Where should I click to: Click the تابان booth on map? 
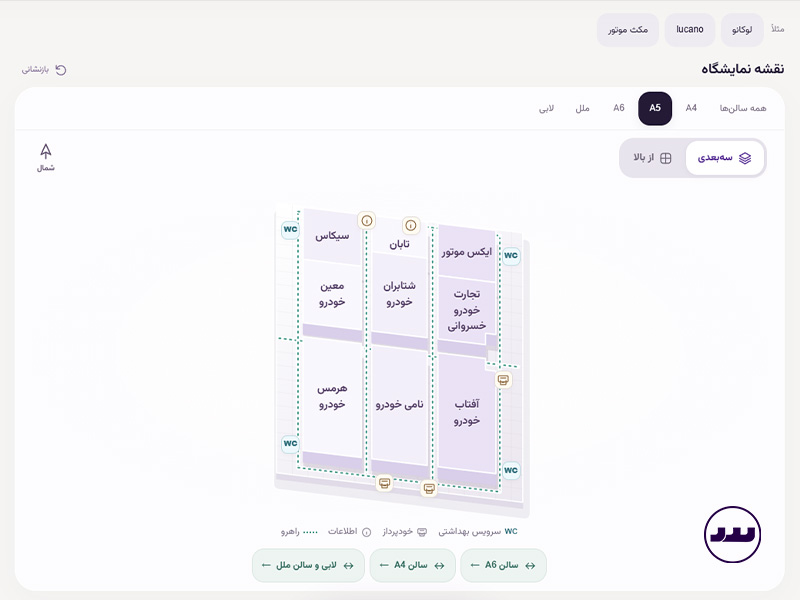click(399, 244)
